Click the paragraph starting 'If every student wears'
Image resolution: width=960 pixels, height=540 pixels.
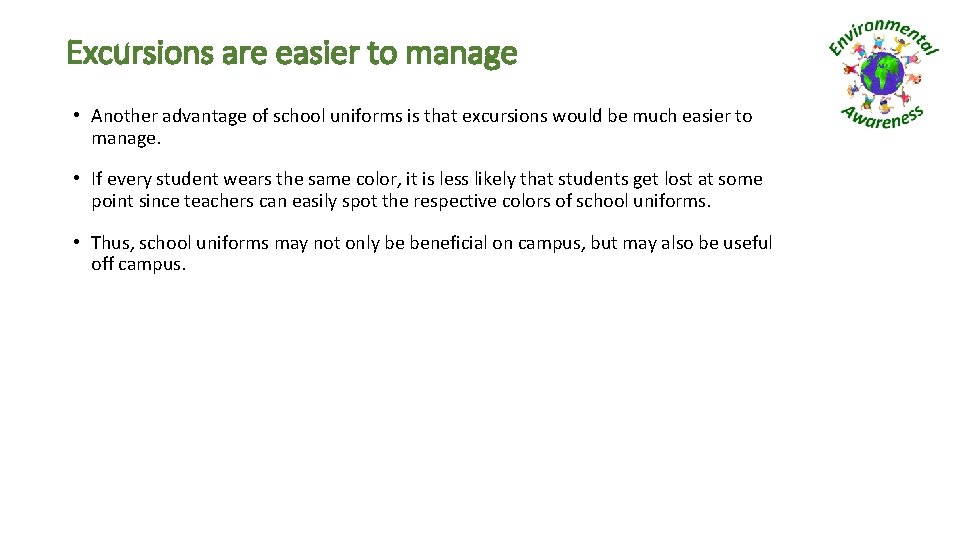tap(427, 190)
